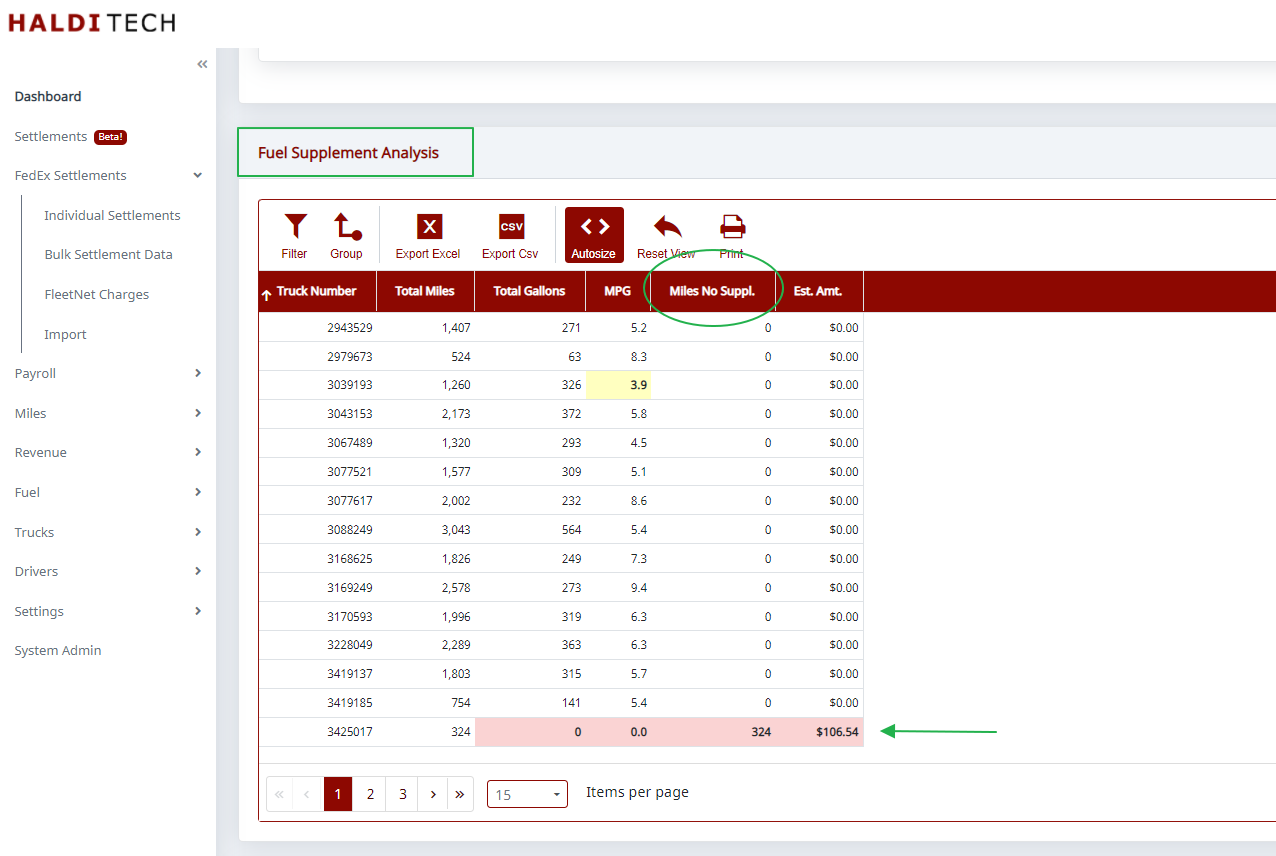Select truck number 3039193
The image size is (1276, 856).
(350, 385)
